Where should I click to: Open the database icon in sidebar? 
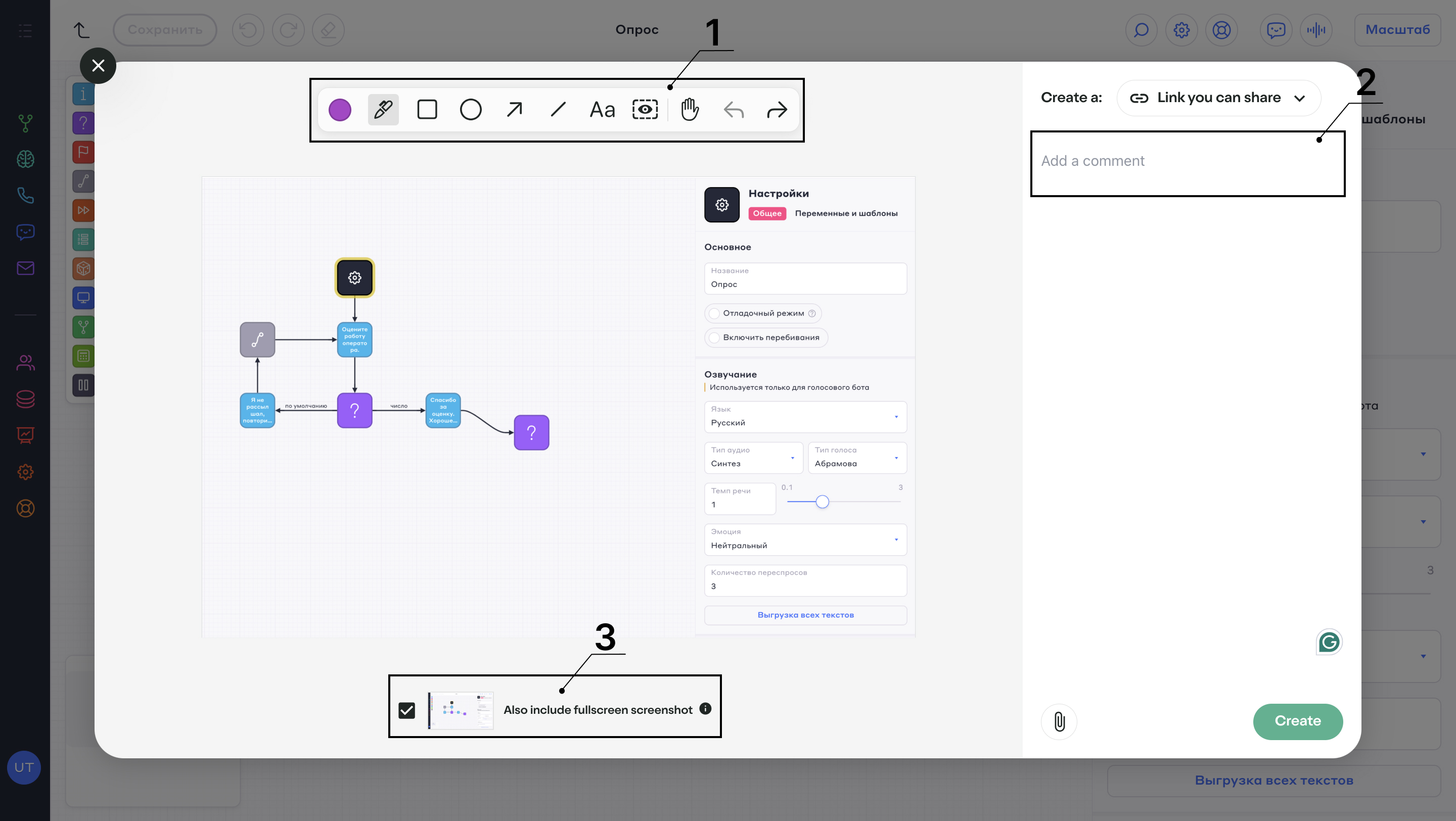(25, 399)
